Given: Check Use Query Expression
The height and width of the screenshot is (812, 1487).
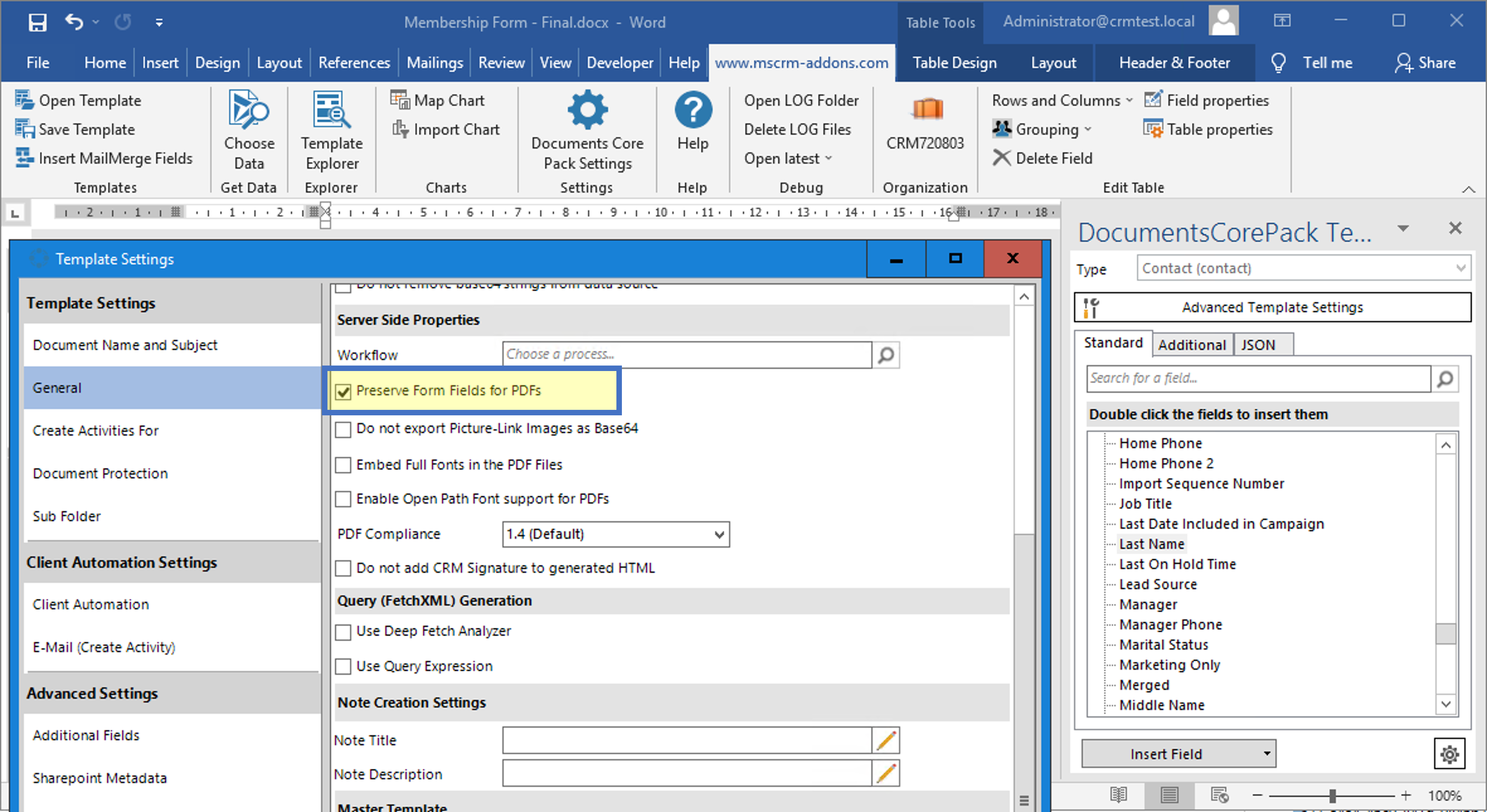Looking at the screenshot, I should pyautogui.click(x=344, y=667).
